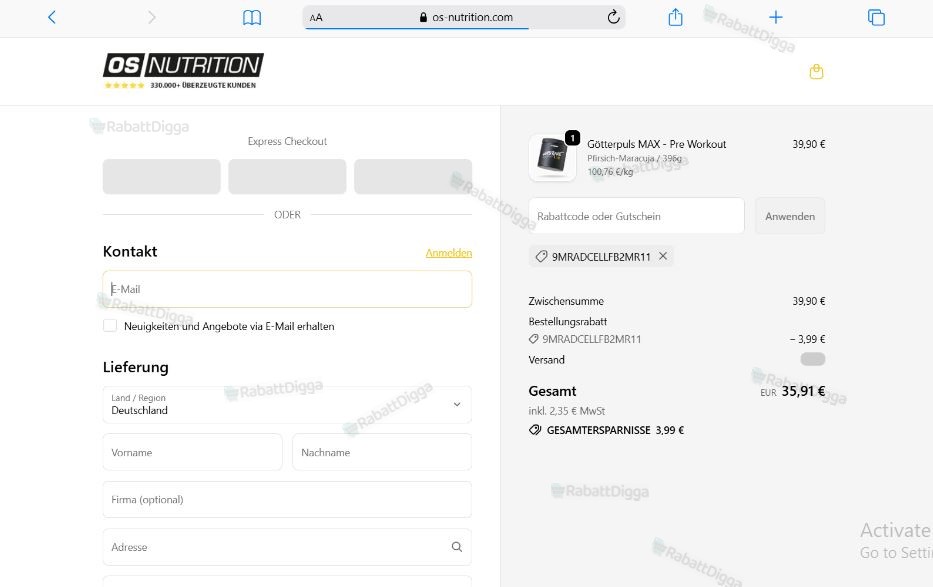Click the Anwenden button
Viewport: 933px width, 587px height.
point(790,216)
